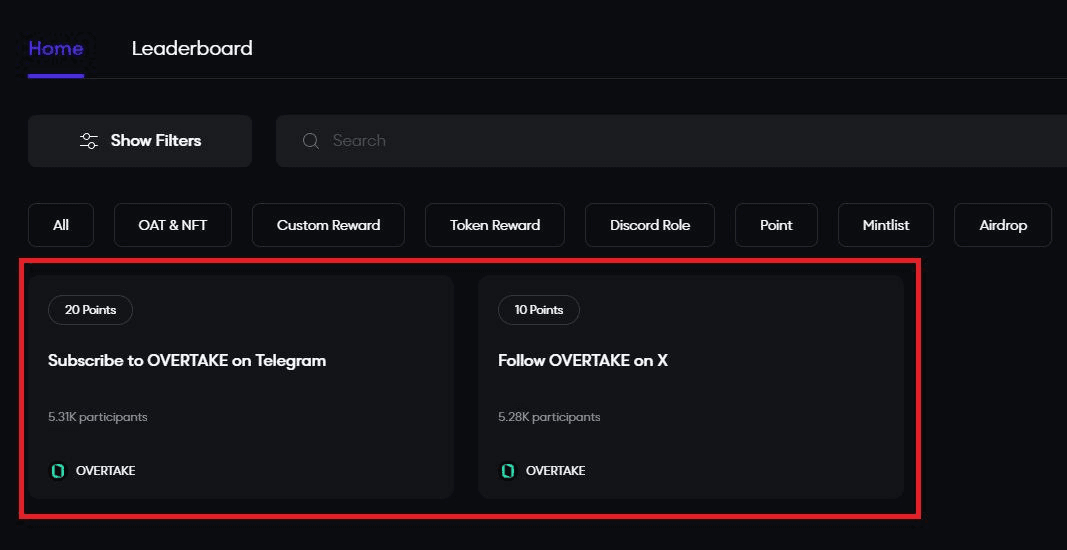Filter by Discord Role
This screenshot has height=550, width=1067.
point(650,225)
